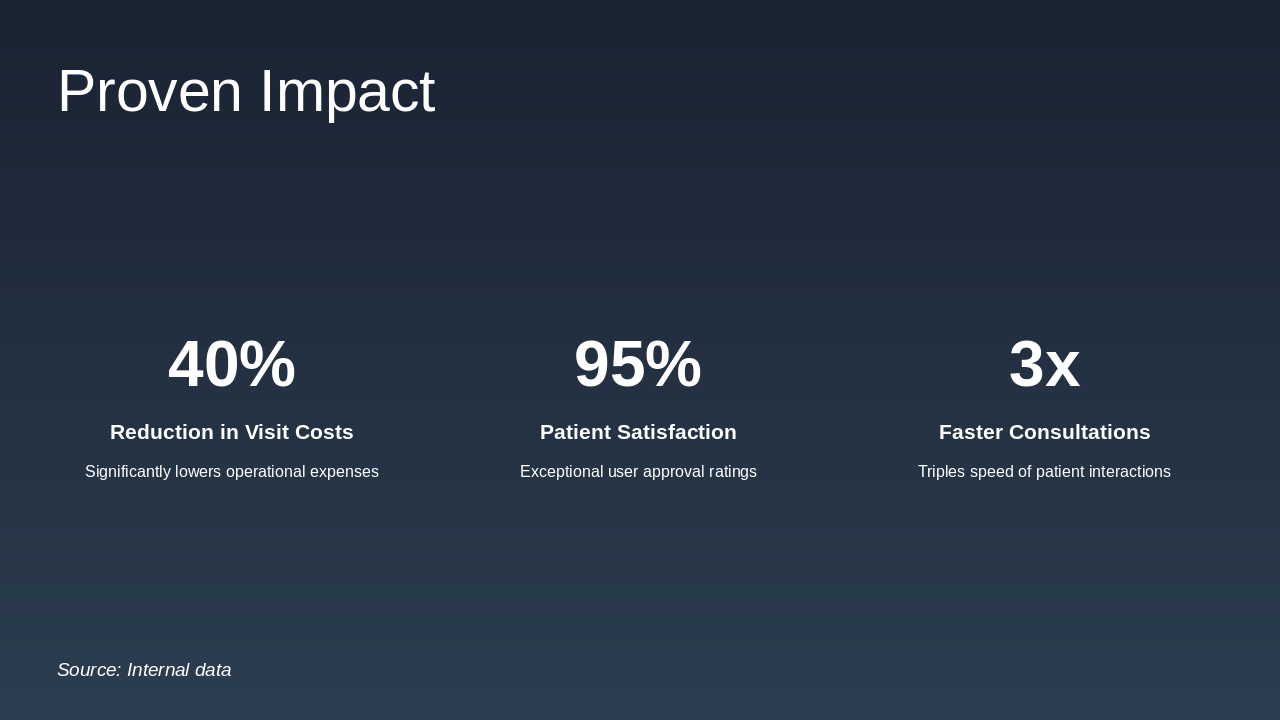Viewport: 1280px width, 720px height.
Task: Select "Significantly lowers operational expenses" description text
Action: tap(232, 472)
